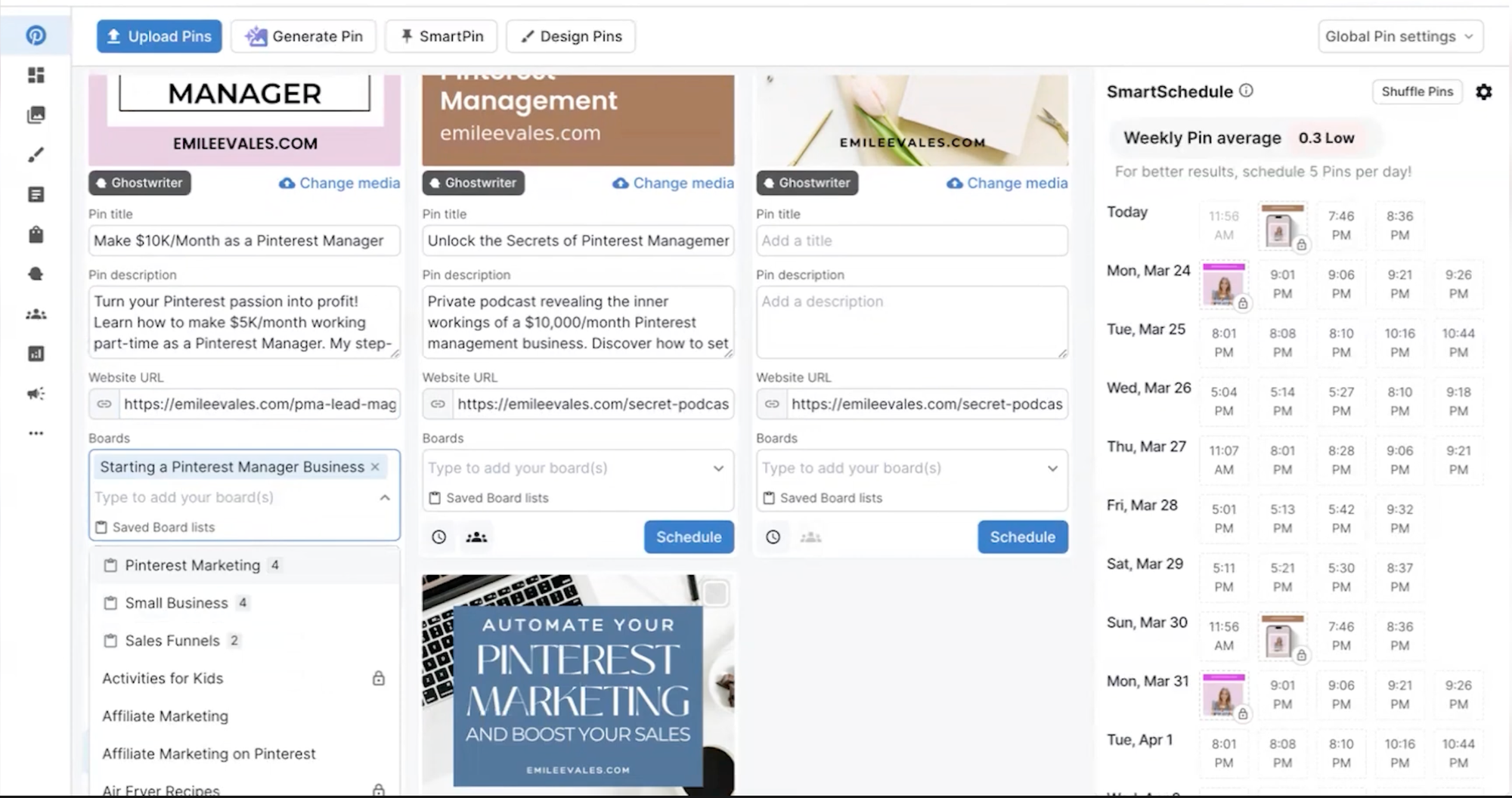This screenshot has height=798, width=1512.
Task: Expand Global Pin settings dropdown
Action: 1400,36
